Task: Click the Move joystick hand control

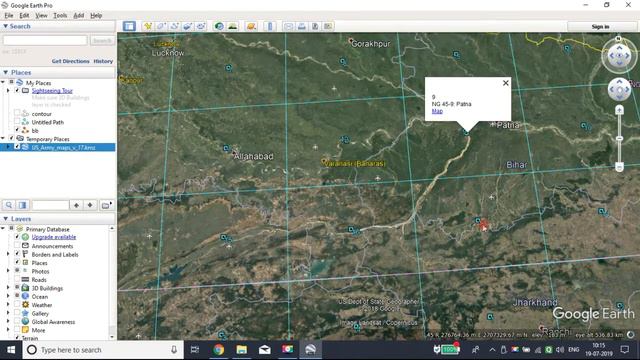Action: point(619,89)
